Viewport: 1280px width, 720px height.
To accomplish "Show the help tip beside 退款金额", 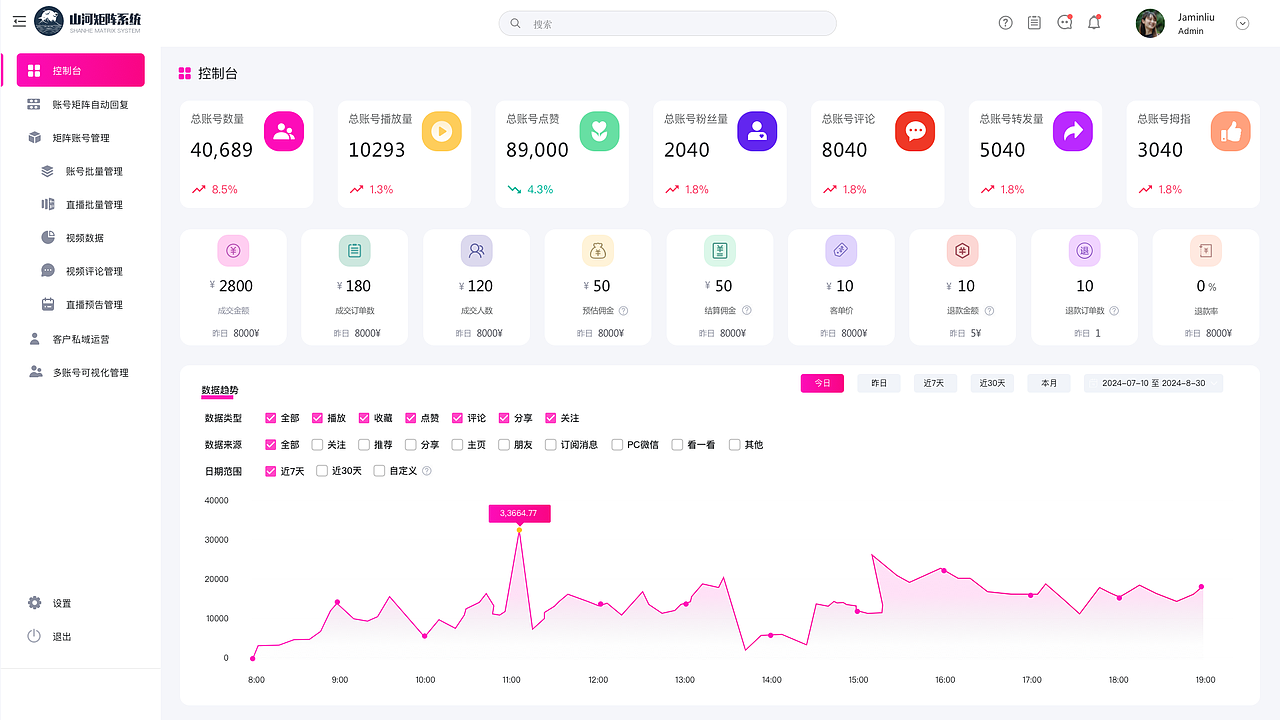I will (989, 311).
